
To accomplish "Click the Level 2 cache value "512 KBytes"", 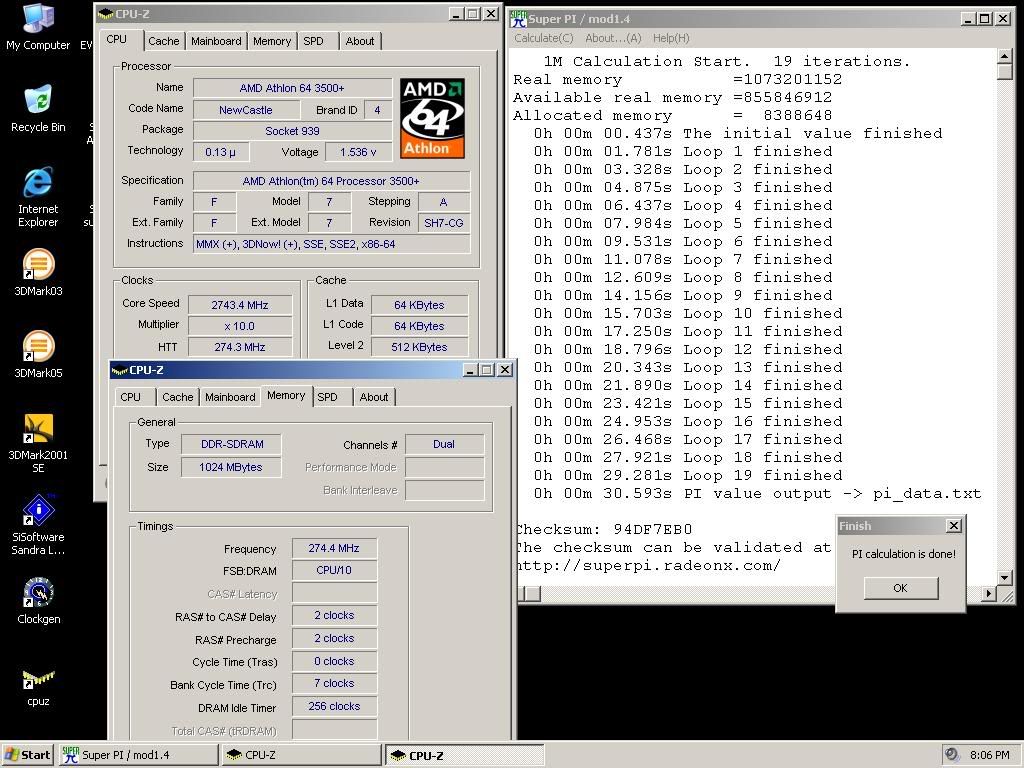I will (419, 347).
